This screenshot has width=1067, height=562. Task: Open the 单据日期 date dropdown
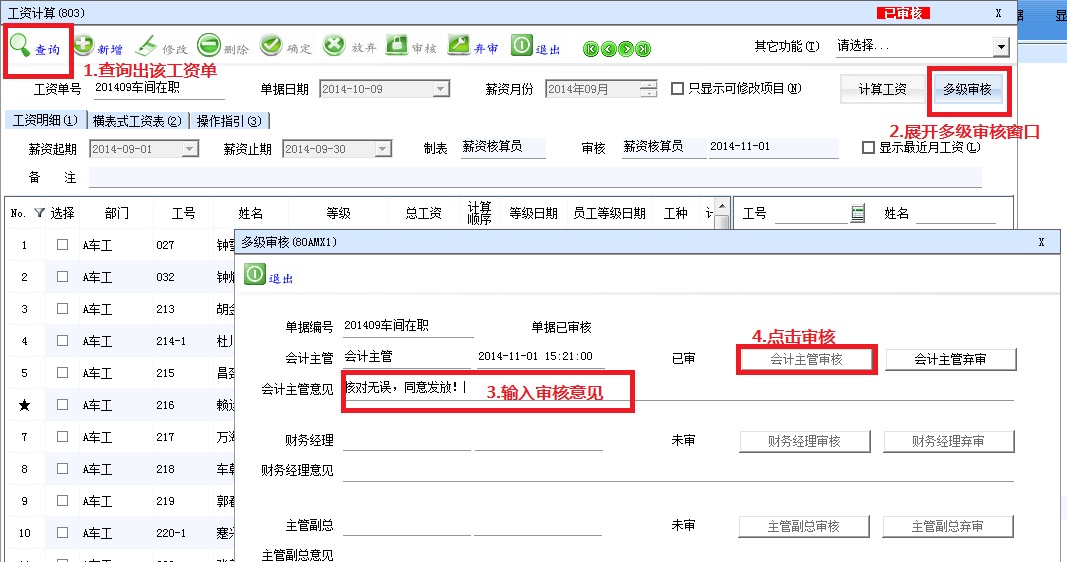click(441, 89)
